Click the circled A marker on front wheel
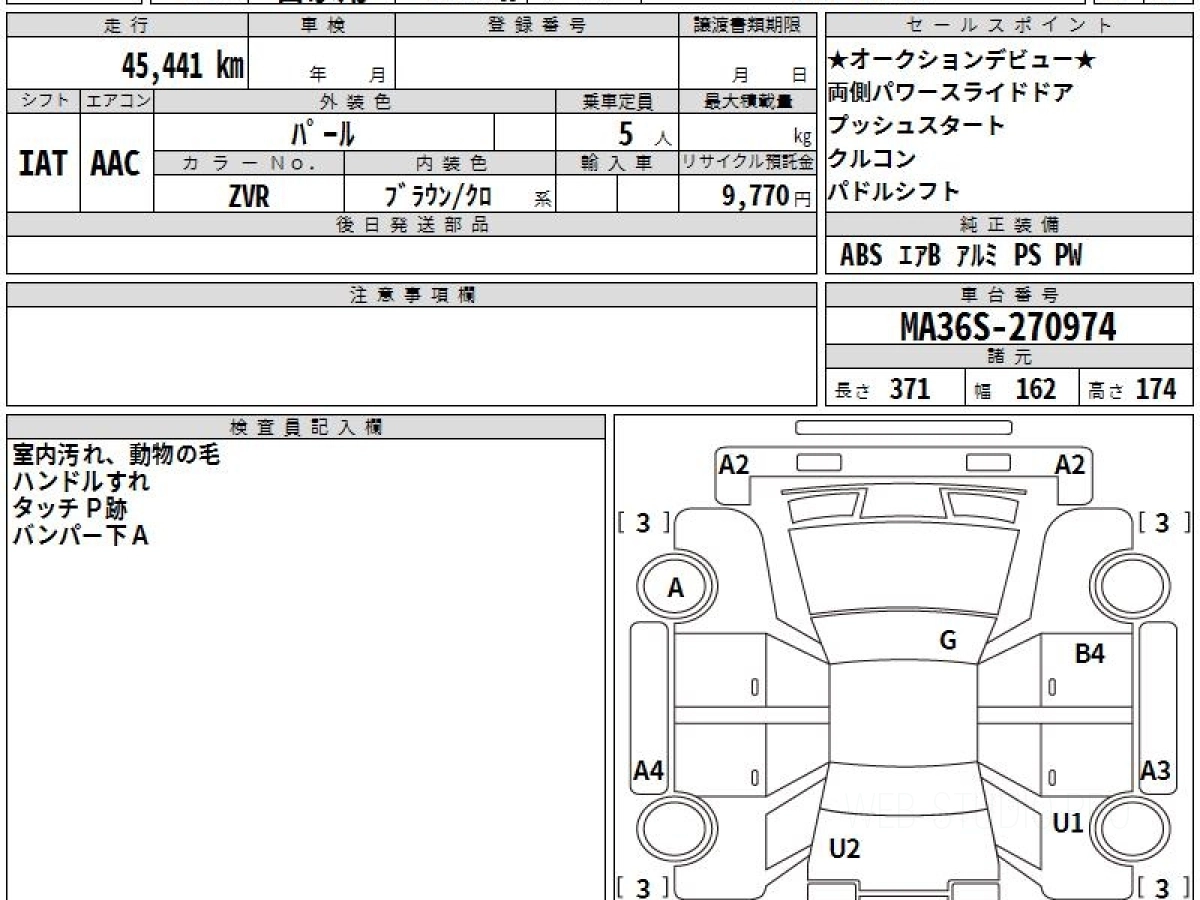 [676, 589]
